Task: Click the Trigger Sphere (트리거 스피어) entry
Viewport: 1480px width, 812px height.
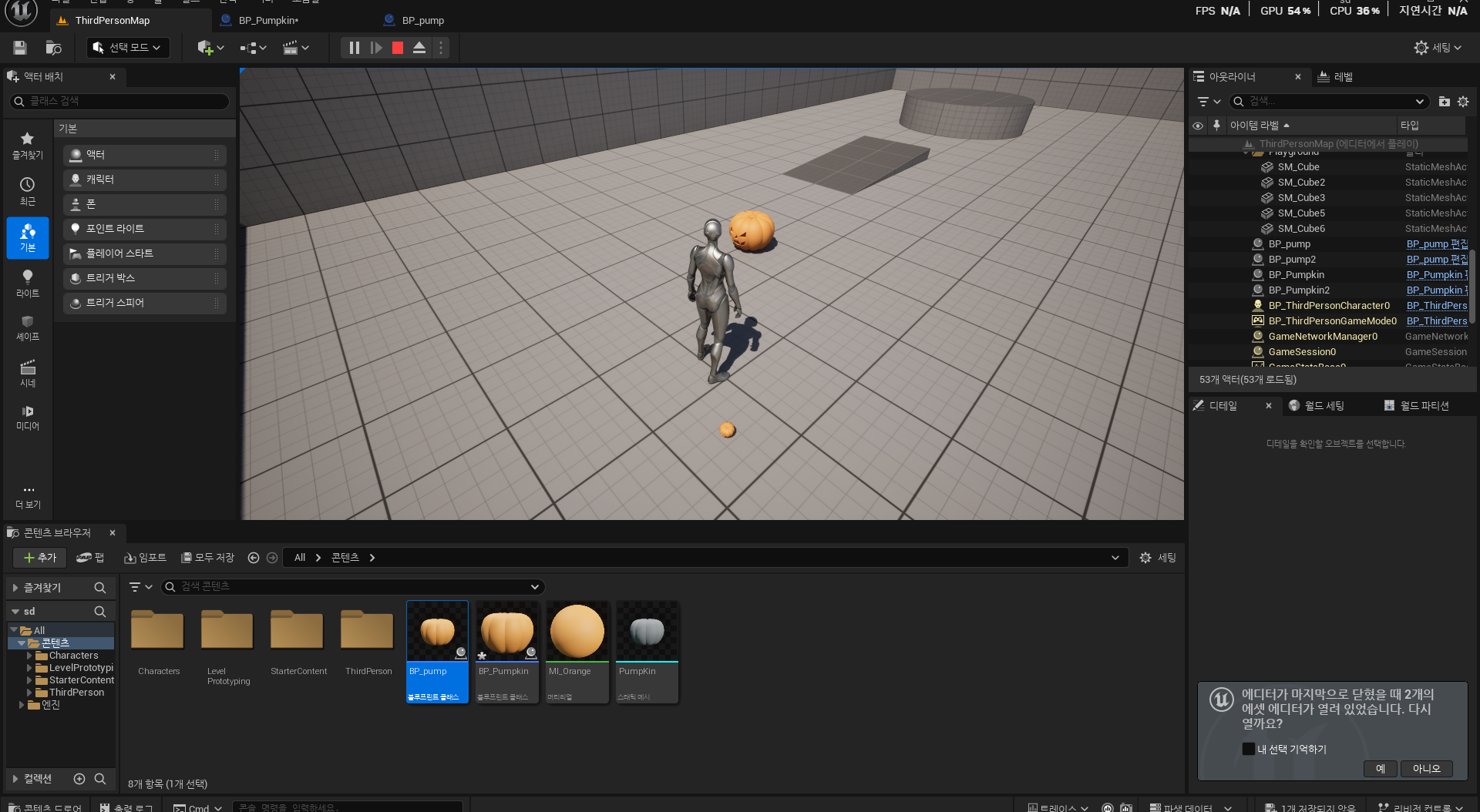Action: (x=144, y=303)
